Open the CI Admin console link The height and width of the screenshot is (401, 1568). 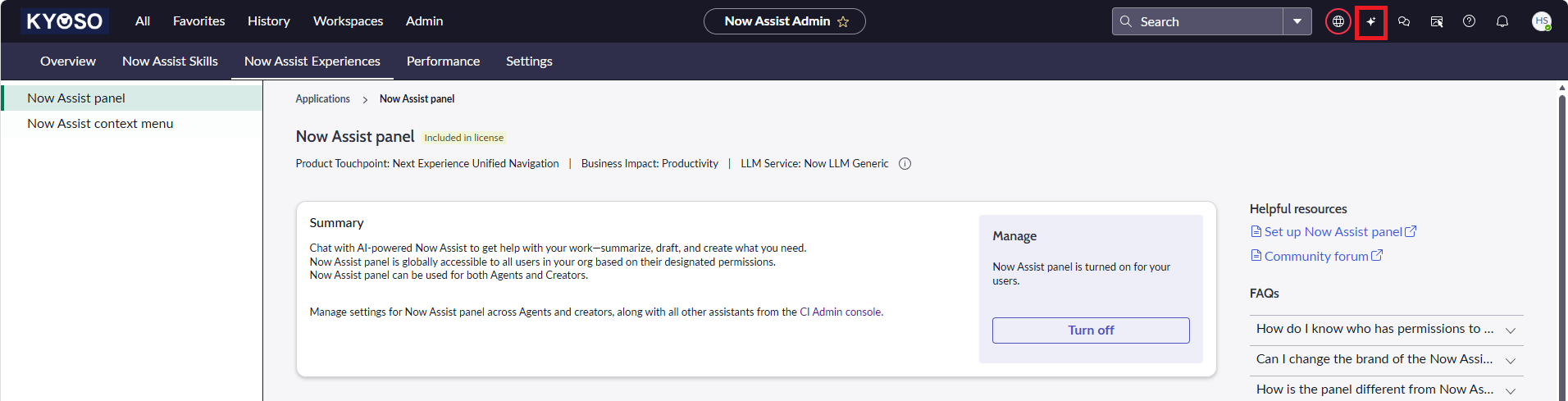point(841,312)
